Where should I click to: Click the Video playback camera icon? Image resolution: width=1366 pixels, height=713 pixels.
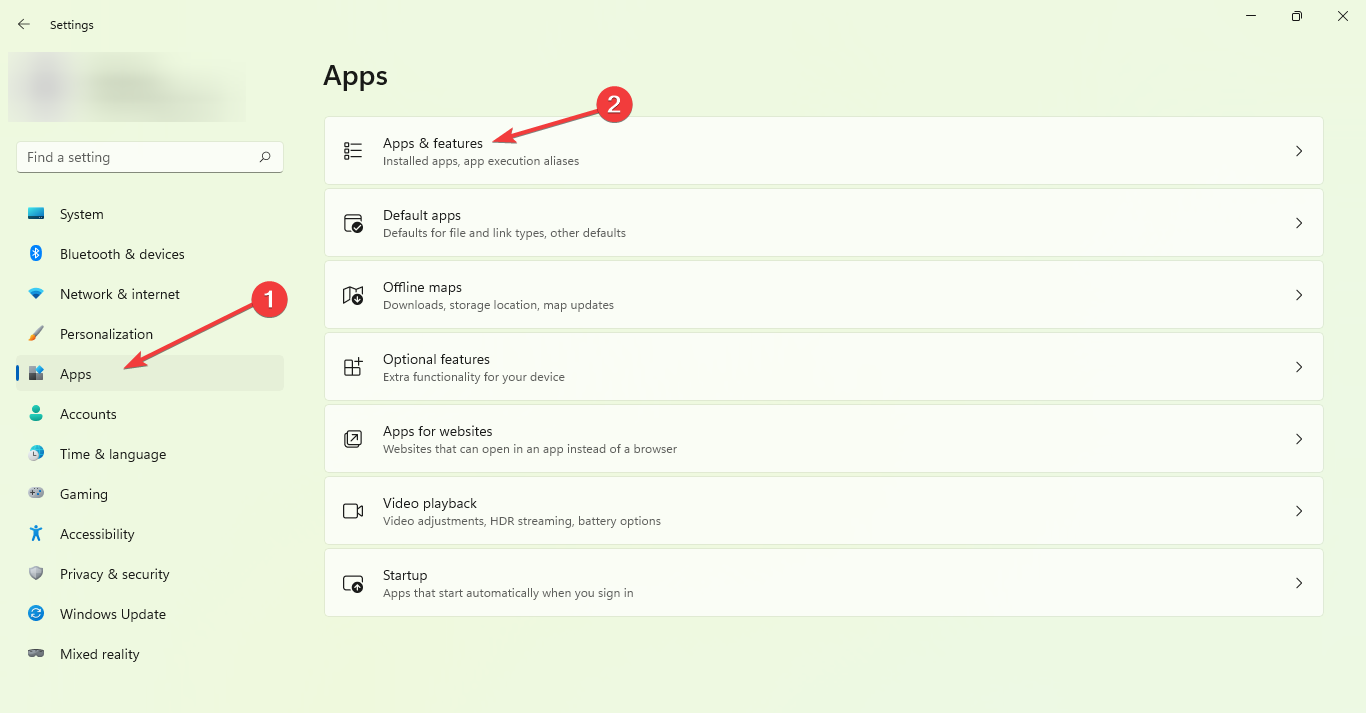[x=353, y=511]
